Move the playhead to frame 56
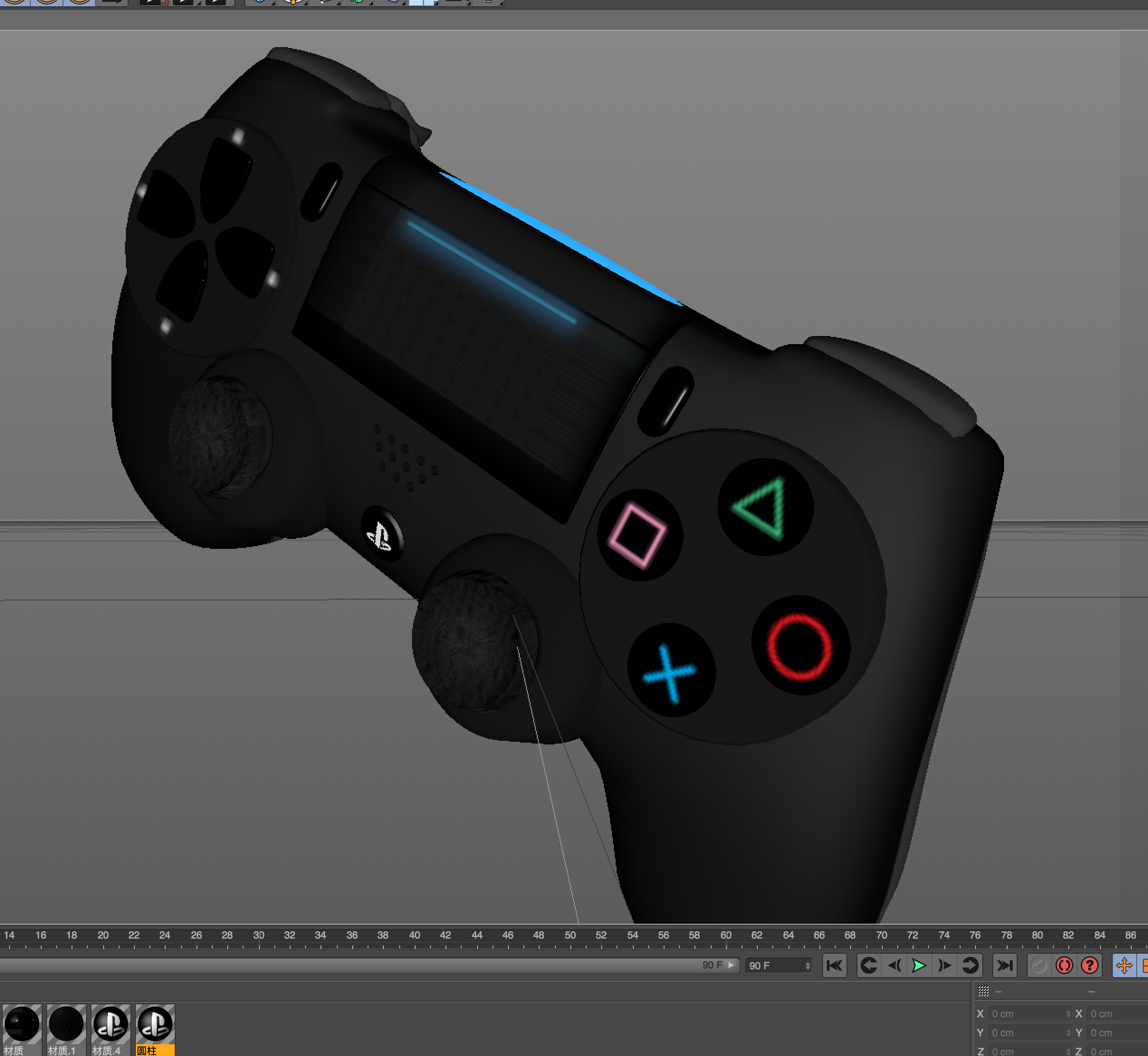Image resolution: width=1148 pixels, height=1056 pixels. click(x=663, y=936)
